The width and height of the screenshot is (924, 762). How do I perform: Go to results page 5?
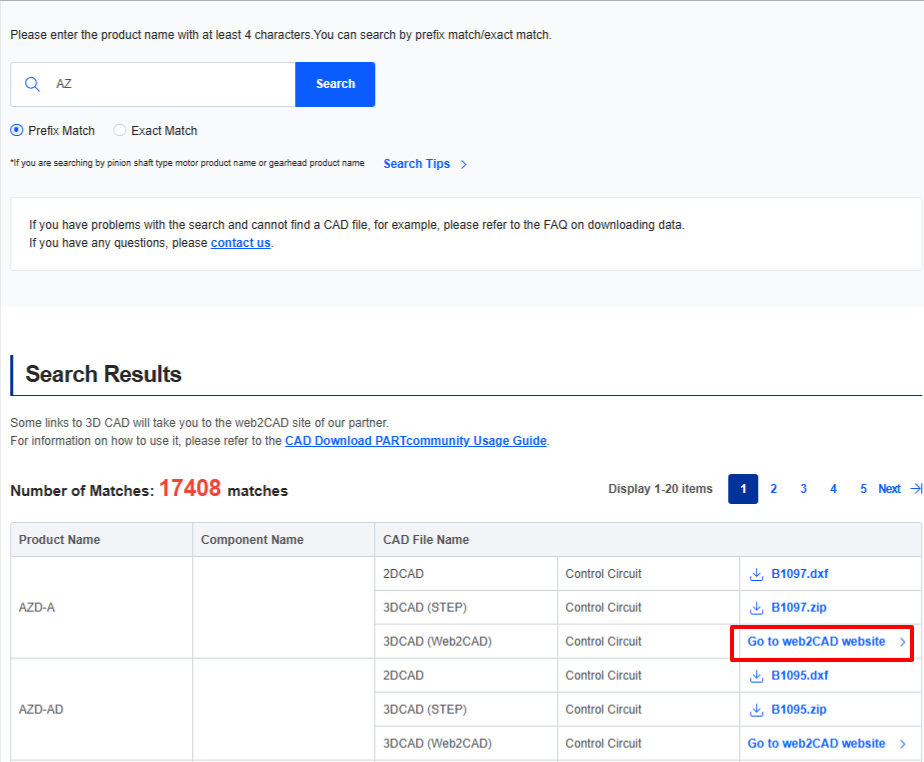pos(863,489)
